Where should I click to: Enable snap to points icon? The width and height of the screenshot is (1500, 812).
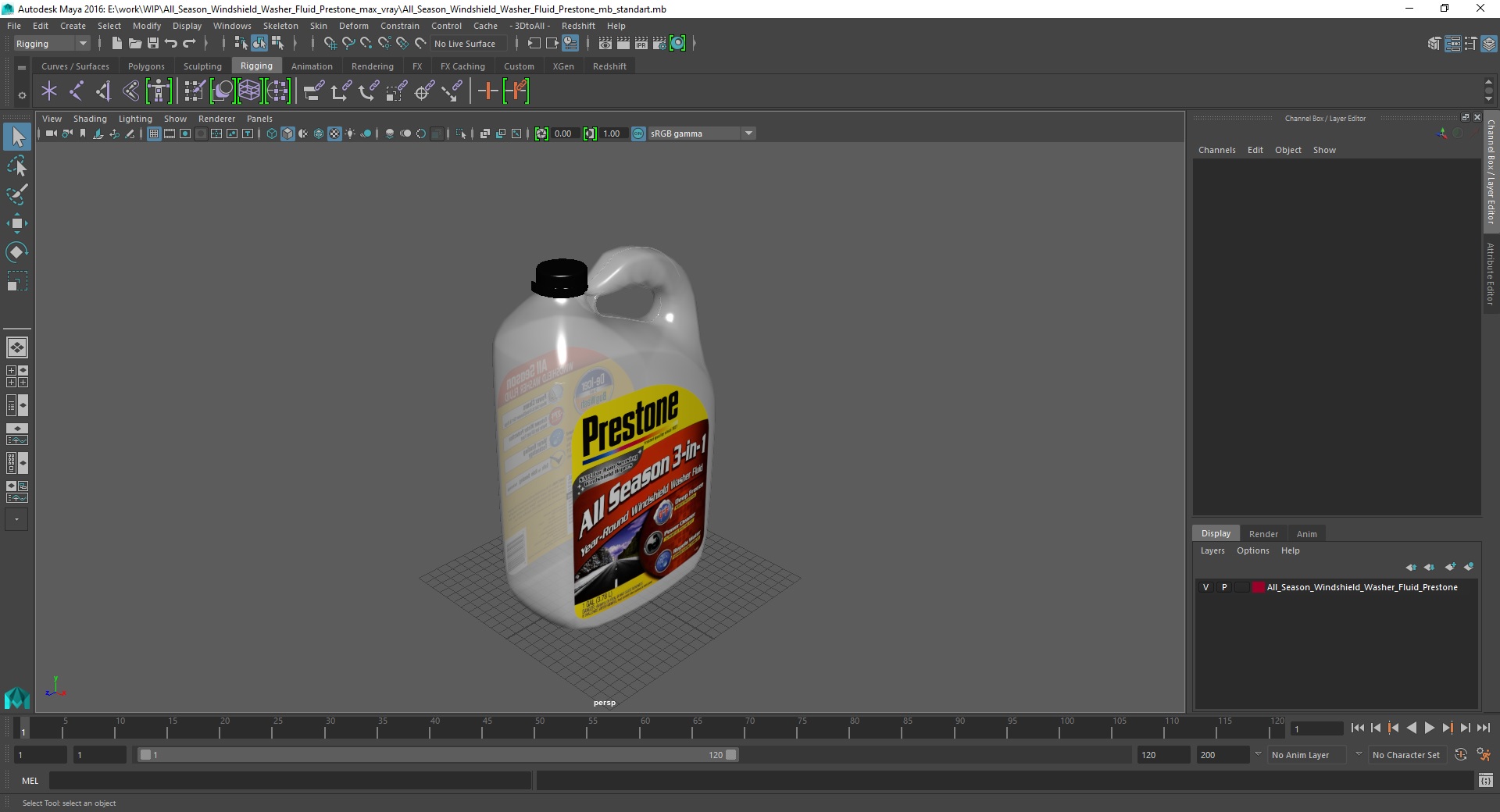pyautogui.click(x=366, y=44)
